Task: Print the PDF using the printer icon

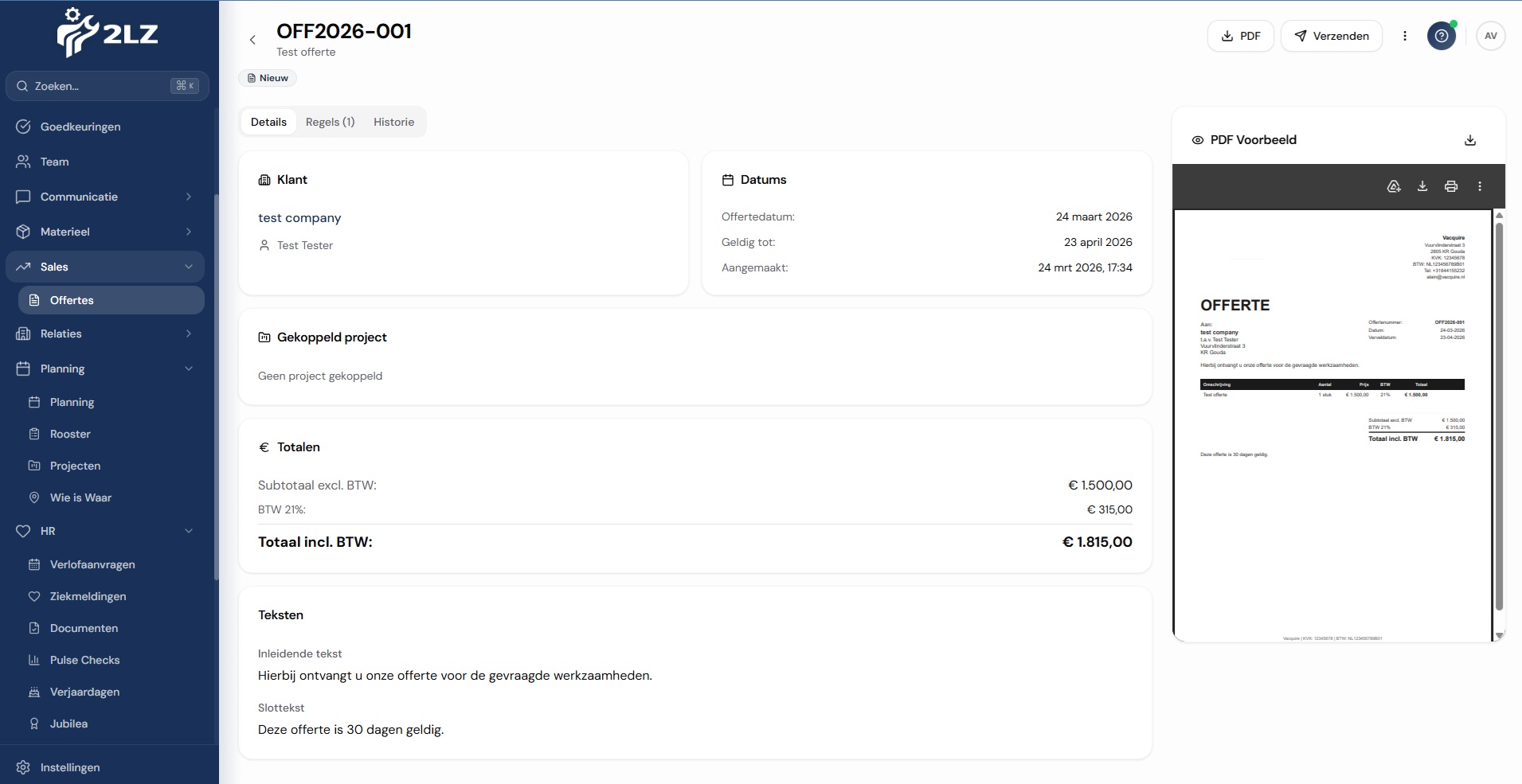Action: pyautogui.click(x=1450, y=186)
